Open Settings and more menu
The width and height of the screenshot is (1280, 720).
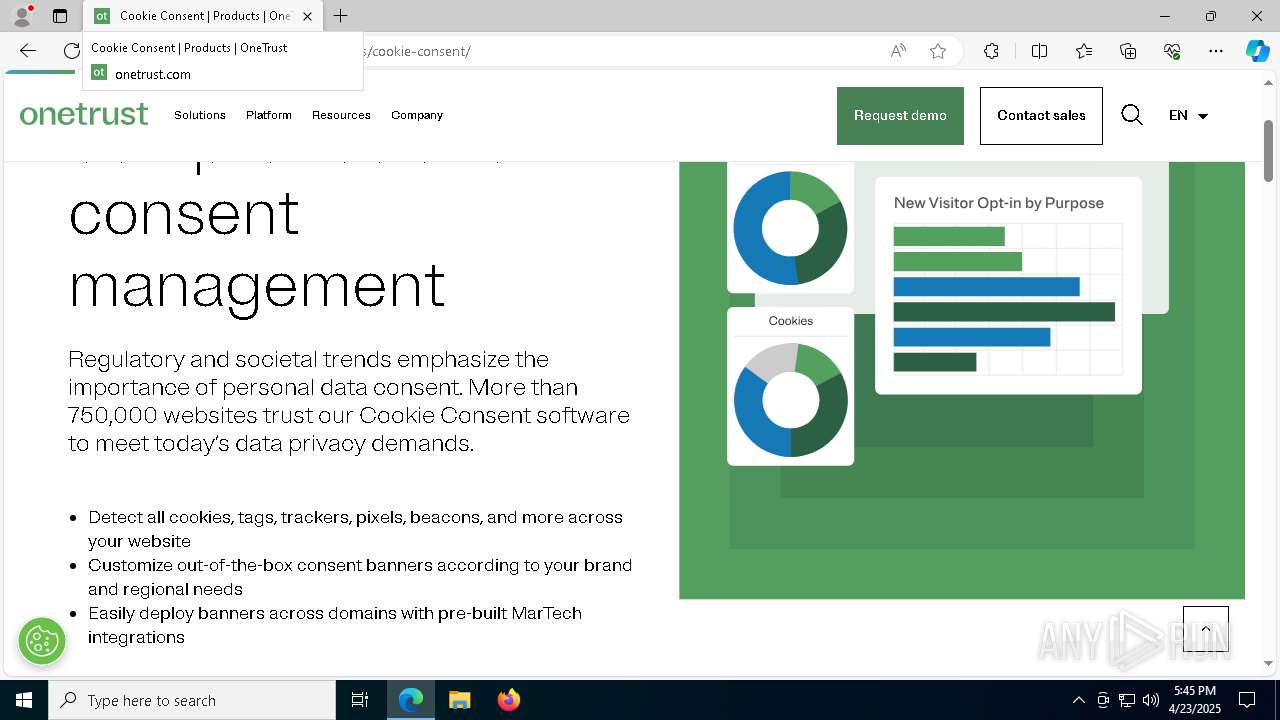point(1216,51)
